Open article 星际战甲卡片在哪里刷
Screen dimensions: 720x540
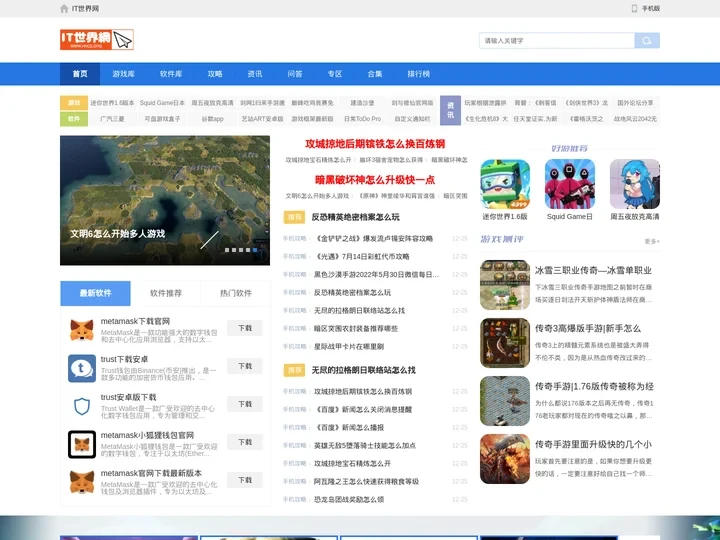(x=349, y=347)
